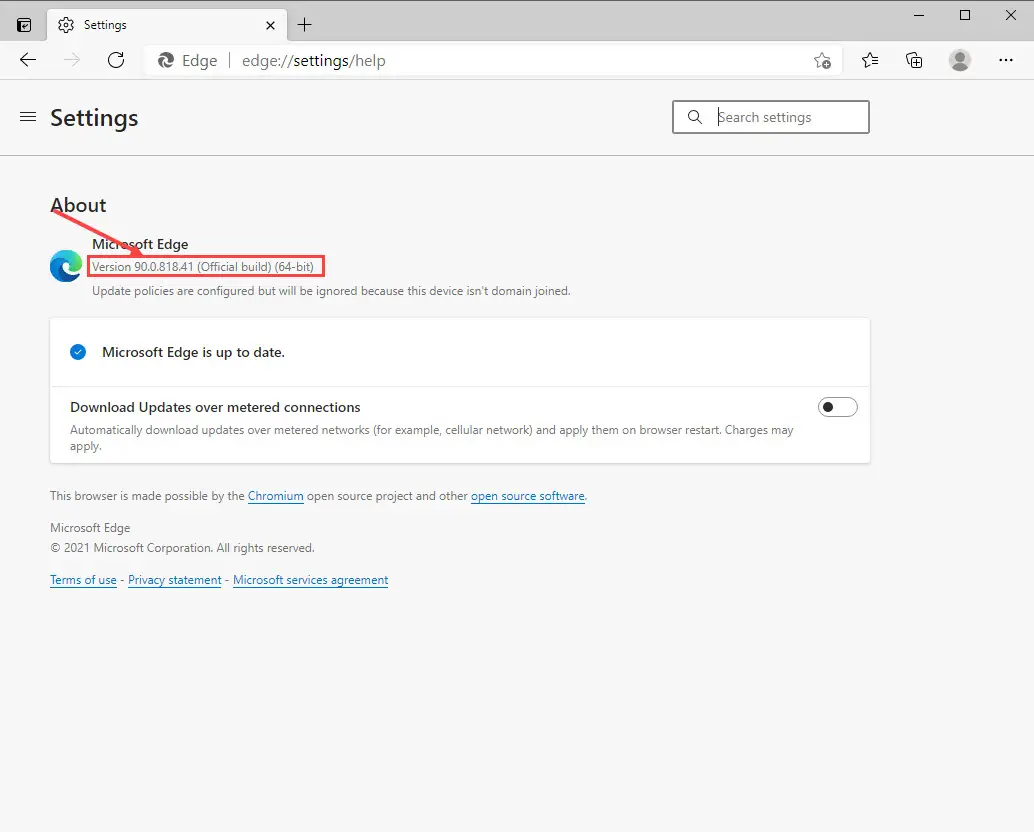
Task: Click the search magnifier icon
Action: tap(694, 117)
